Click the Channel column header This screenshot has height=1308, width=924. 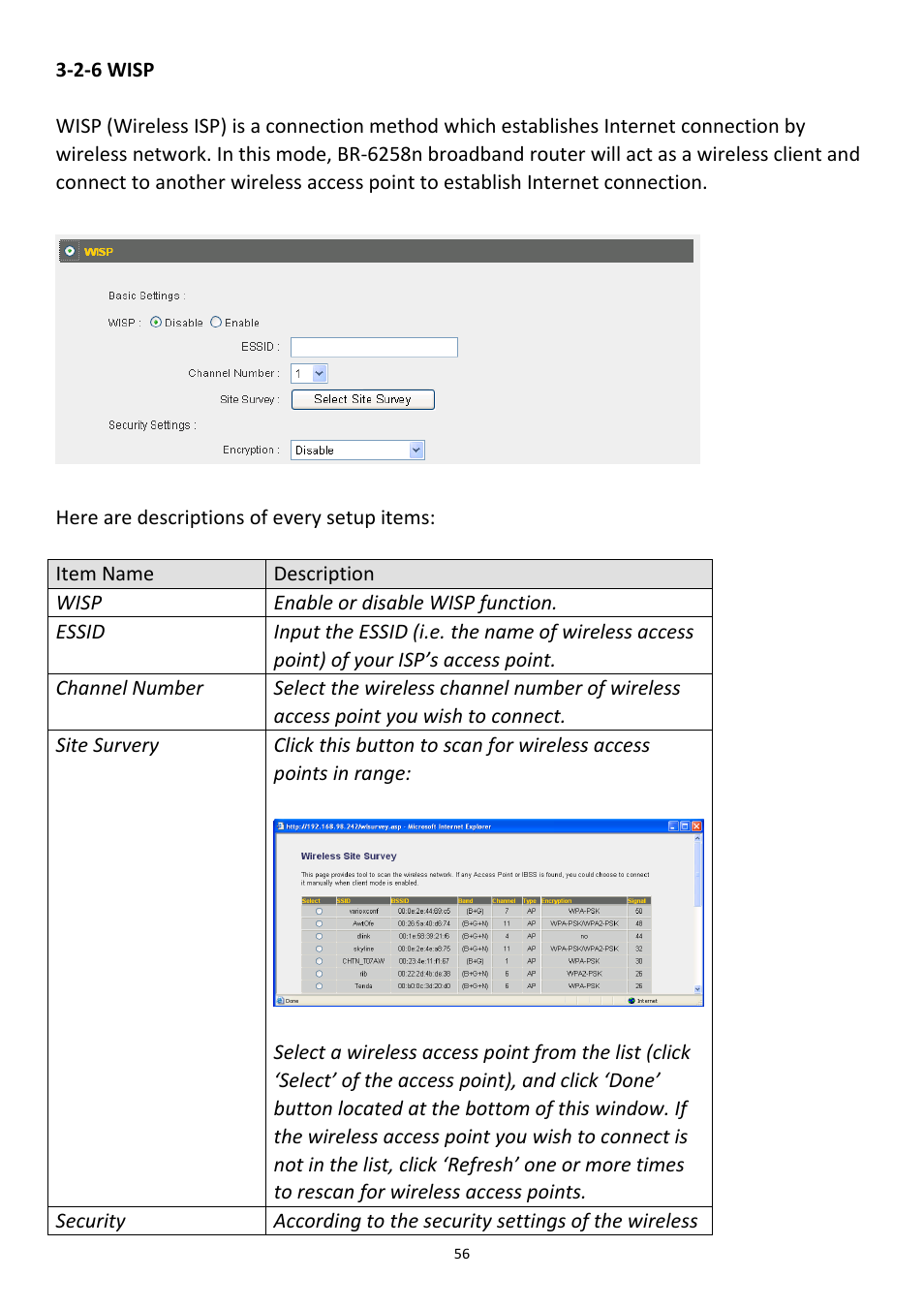(x=506, y=901)
